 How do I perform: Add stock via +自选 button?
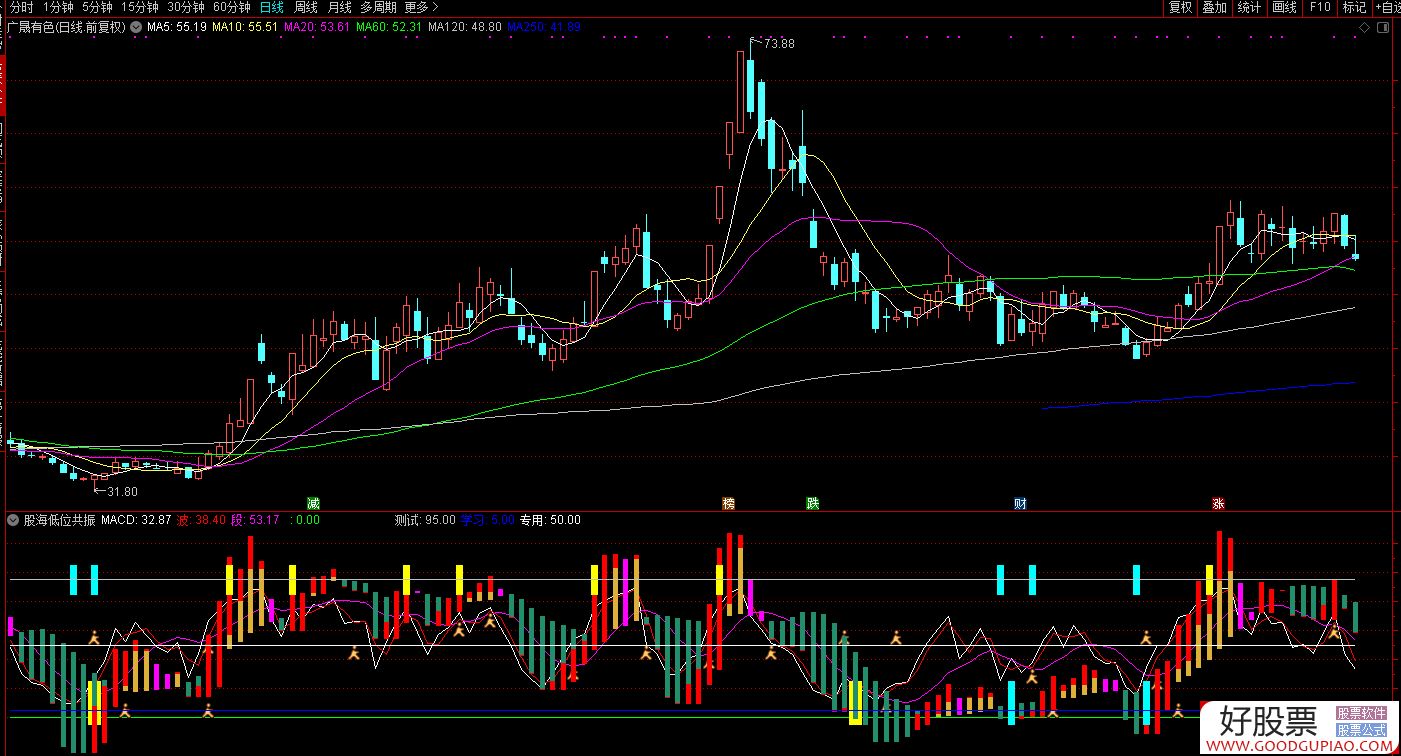(1387, 7)
